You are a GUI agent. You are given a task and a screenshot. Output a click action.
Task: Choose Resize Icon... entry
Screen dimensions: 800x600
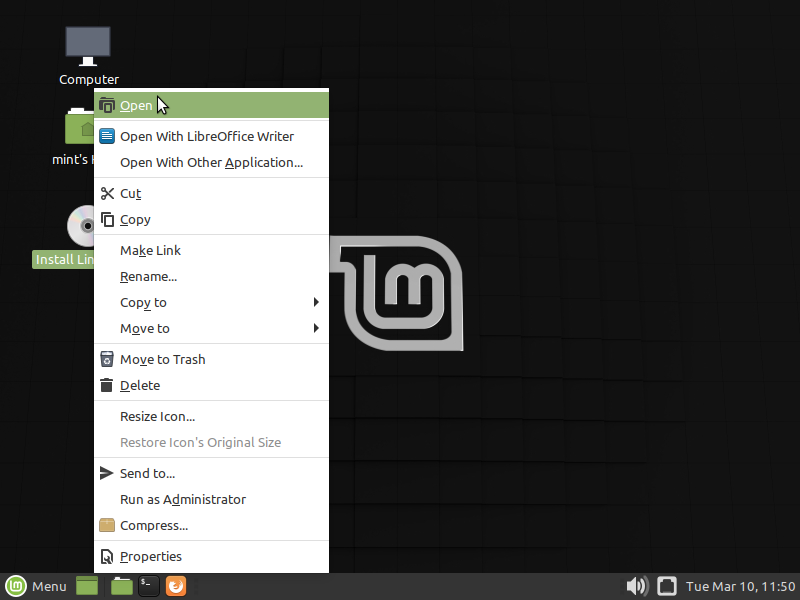tap(212, 416)
